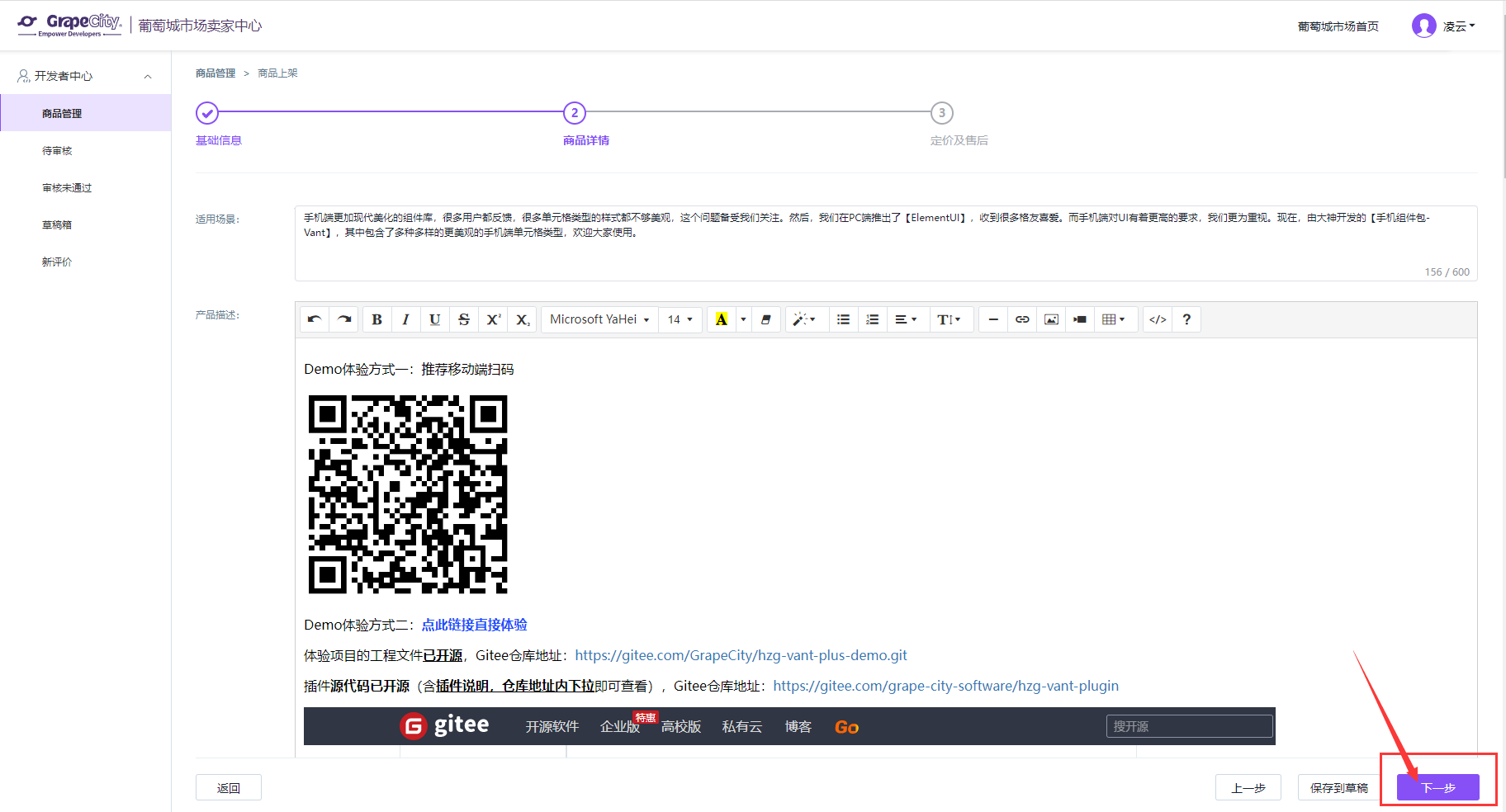Click 上一步 button

pos(1248,788)
